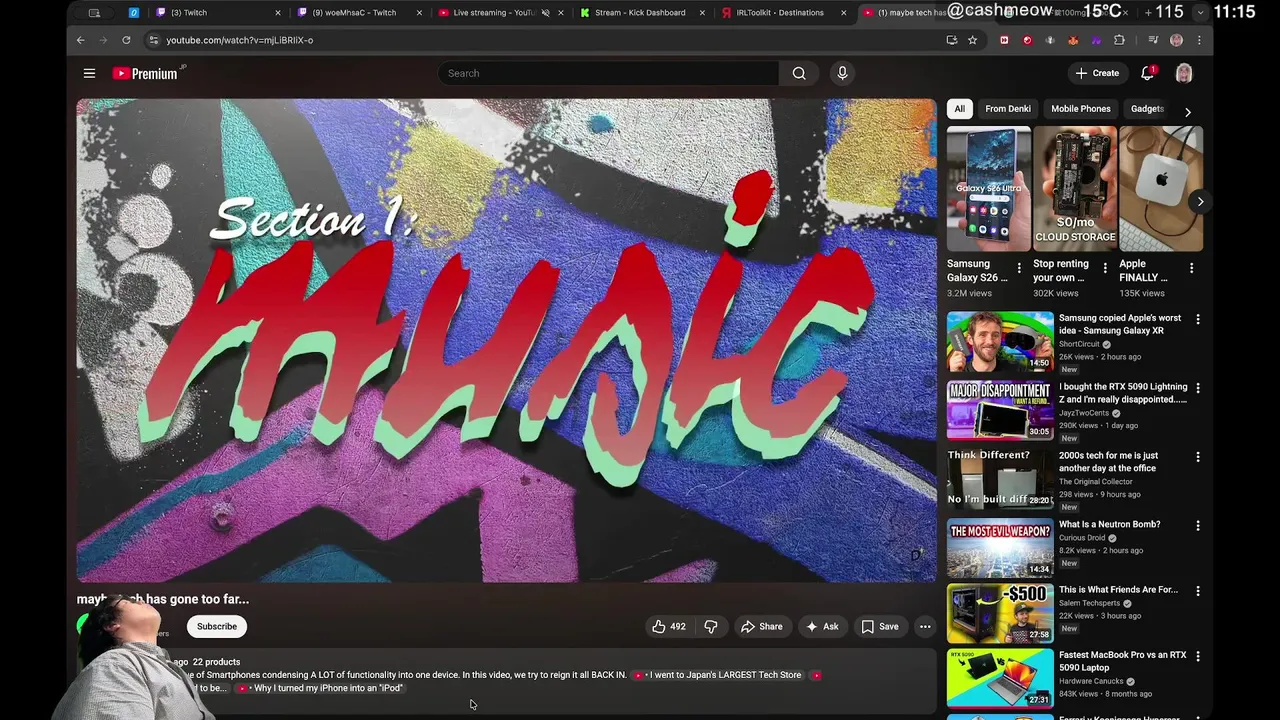1280x720 pixels.
Task: Open the -$500 gaming PC video thumbnail
Action: click(x=1000, y=613)
